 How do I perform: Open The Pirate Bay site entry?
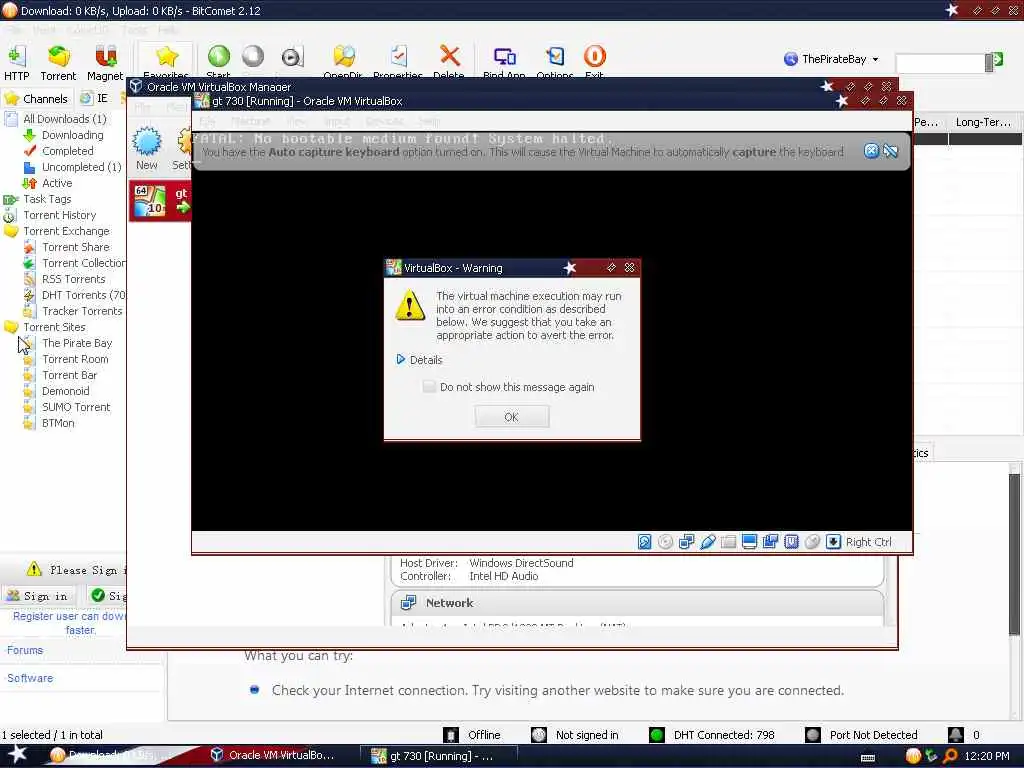coord(77,344)
